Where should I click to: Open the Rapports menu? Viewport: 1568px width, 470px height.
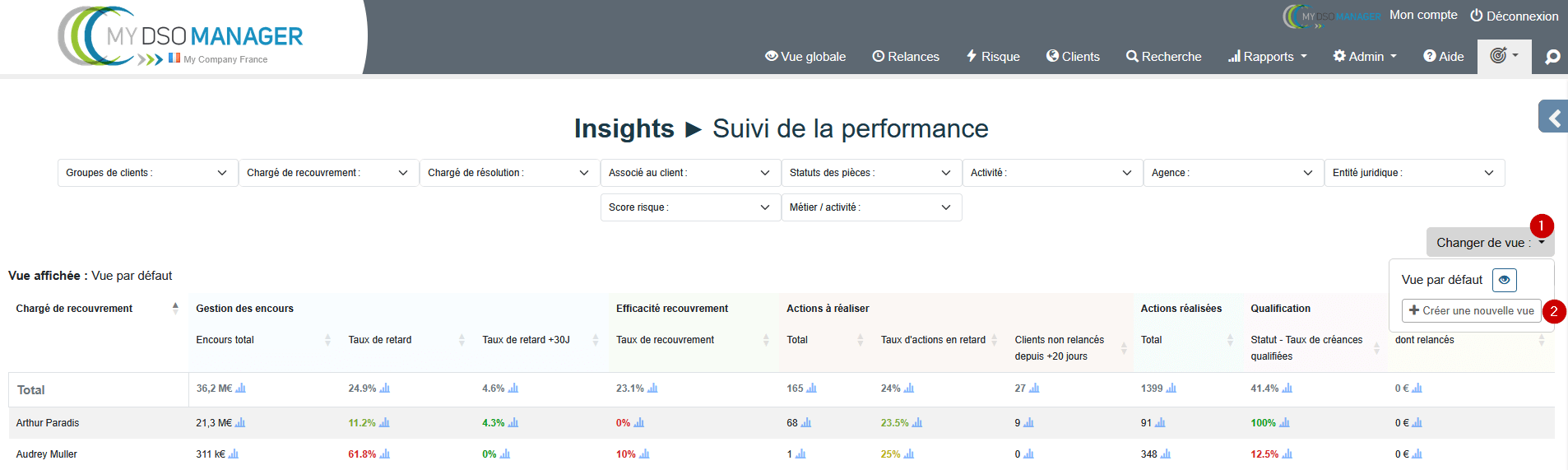tap(1267, 57)
